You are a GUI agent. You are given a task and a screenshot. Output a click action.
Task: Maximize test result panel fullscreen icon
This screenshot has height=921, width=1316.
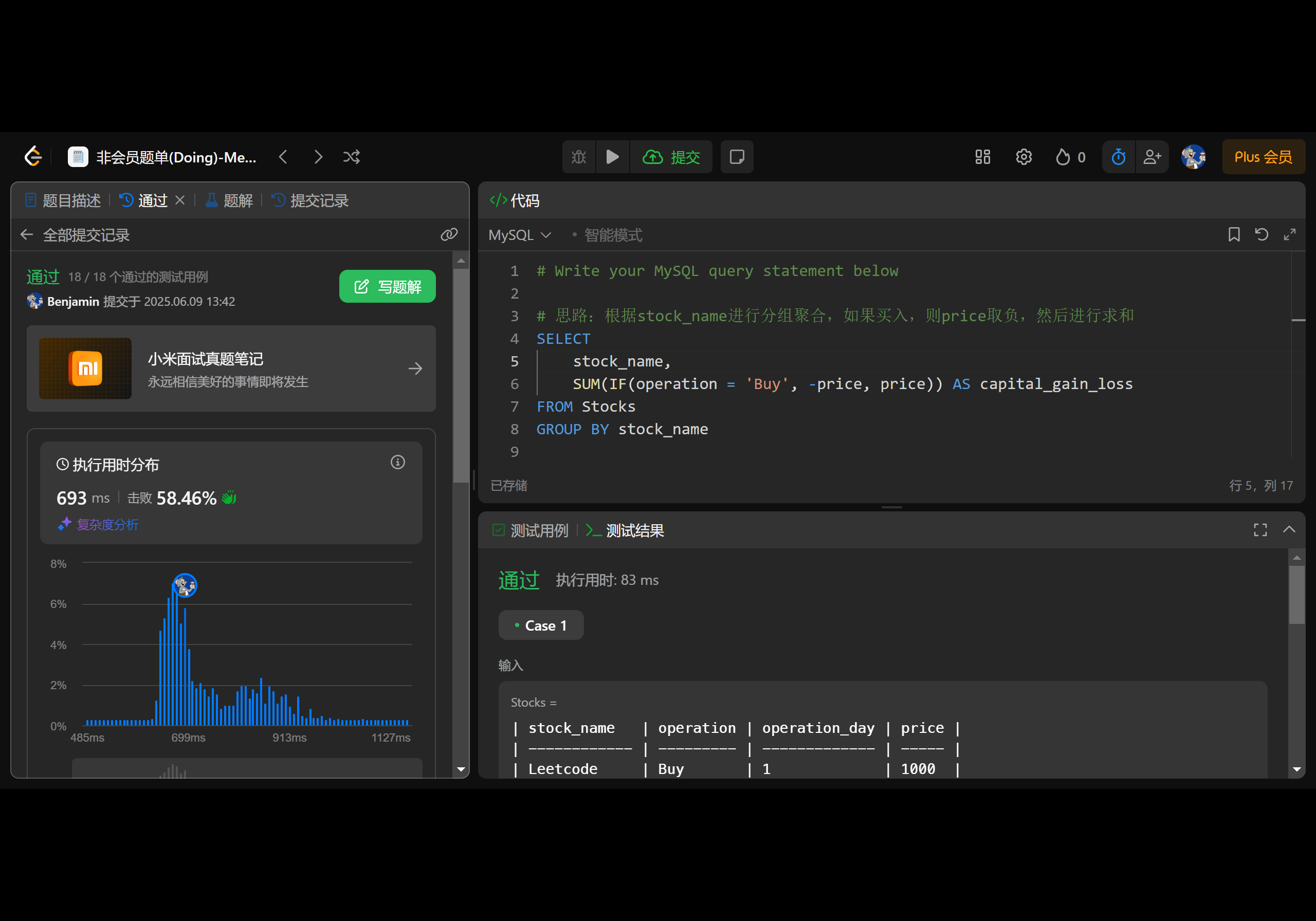(1260, 530)
